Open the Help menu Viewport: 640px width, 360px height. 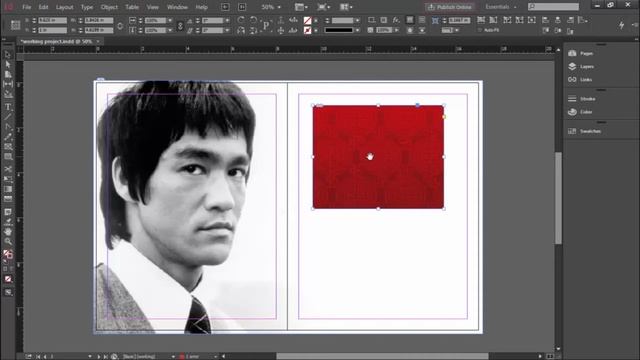(202, 7)
